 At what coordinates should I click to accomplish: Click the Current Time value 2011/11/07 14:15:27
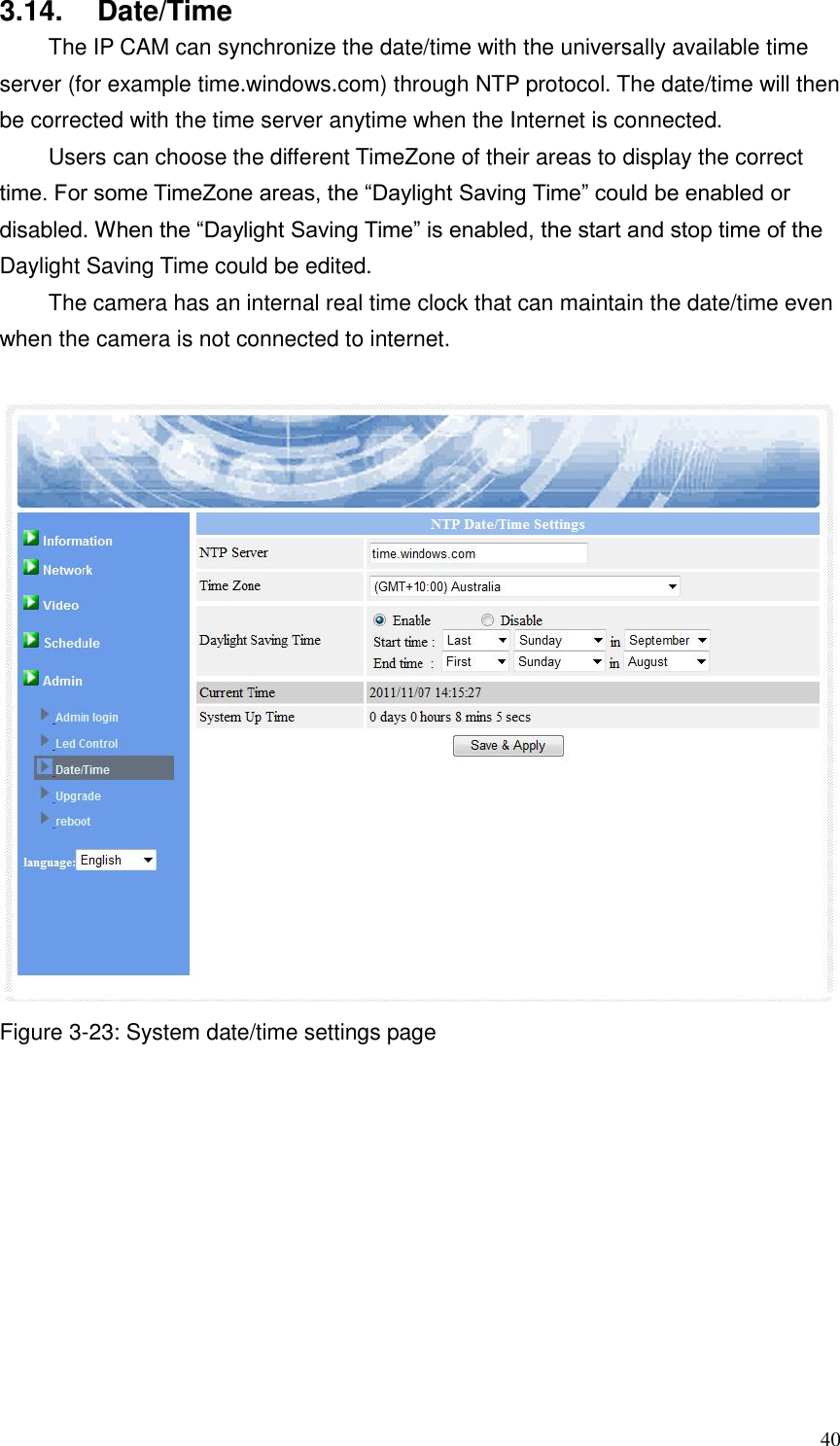pos(425,693)
